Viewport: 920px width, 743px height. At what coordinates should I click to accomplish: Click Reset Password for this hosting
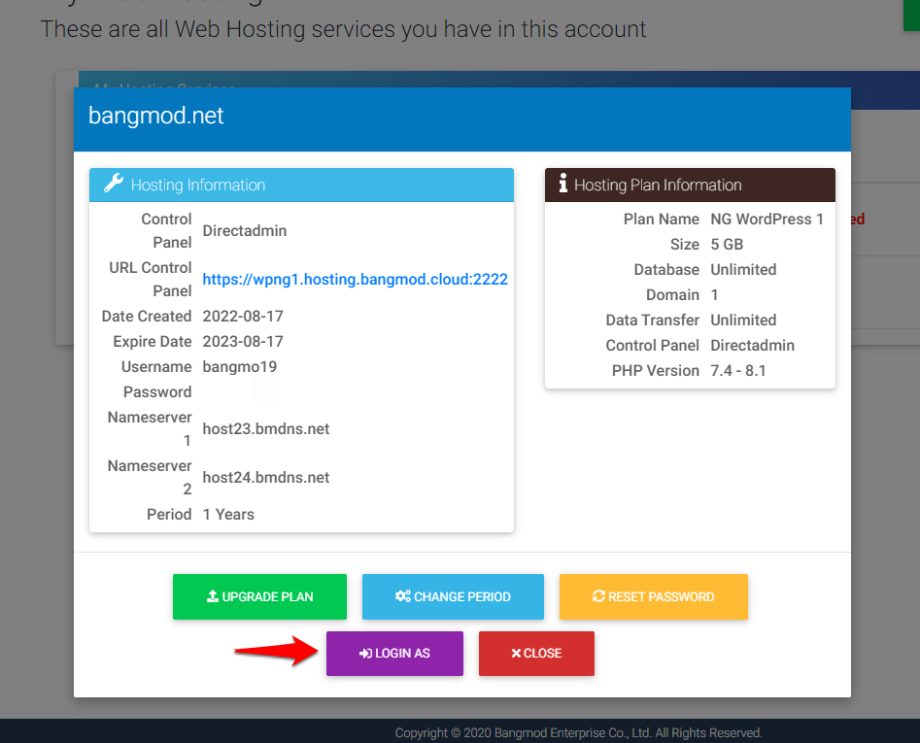653,597
